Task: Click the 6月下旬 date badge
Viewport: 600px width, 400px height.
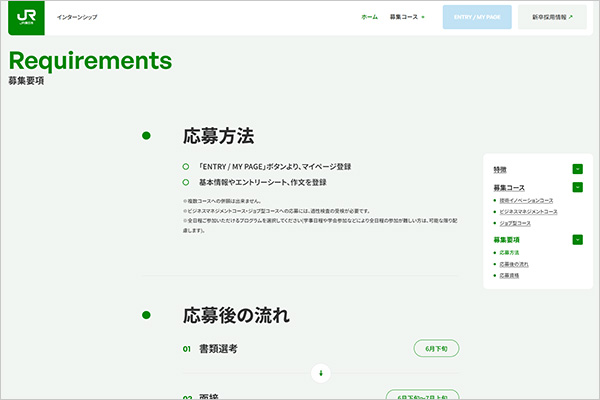Action: pyautogui.click(x=436, y=348)
